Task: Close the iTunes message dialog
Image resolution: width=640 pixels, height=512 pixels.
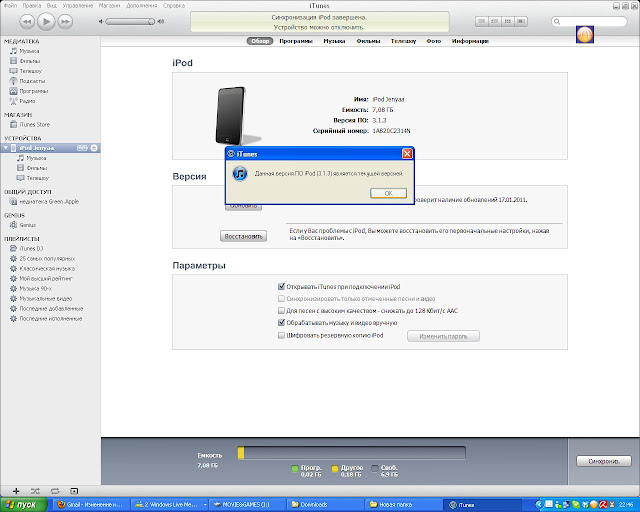Action: pyautogui.click(x=407, y=154)
